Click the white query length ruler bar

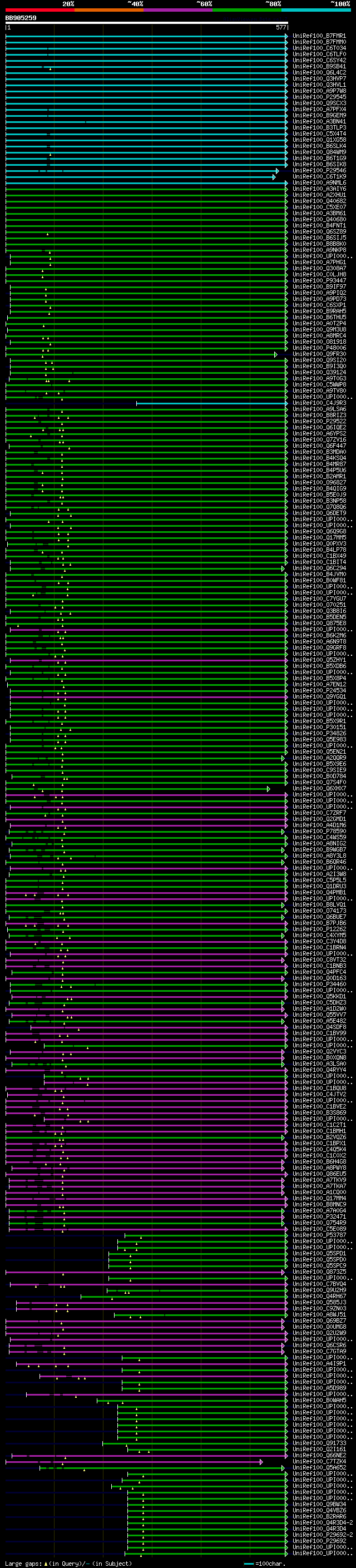(x=147, y=23)
